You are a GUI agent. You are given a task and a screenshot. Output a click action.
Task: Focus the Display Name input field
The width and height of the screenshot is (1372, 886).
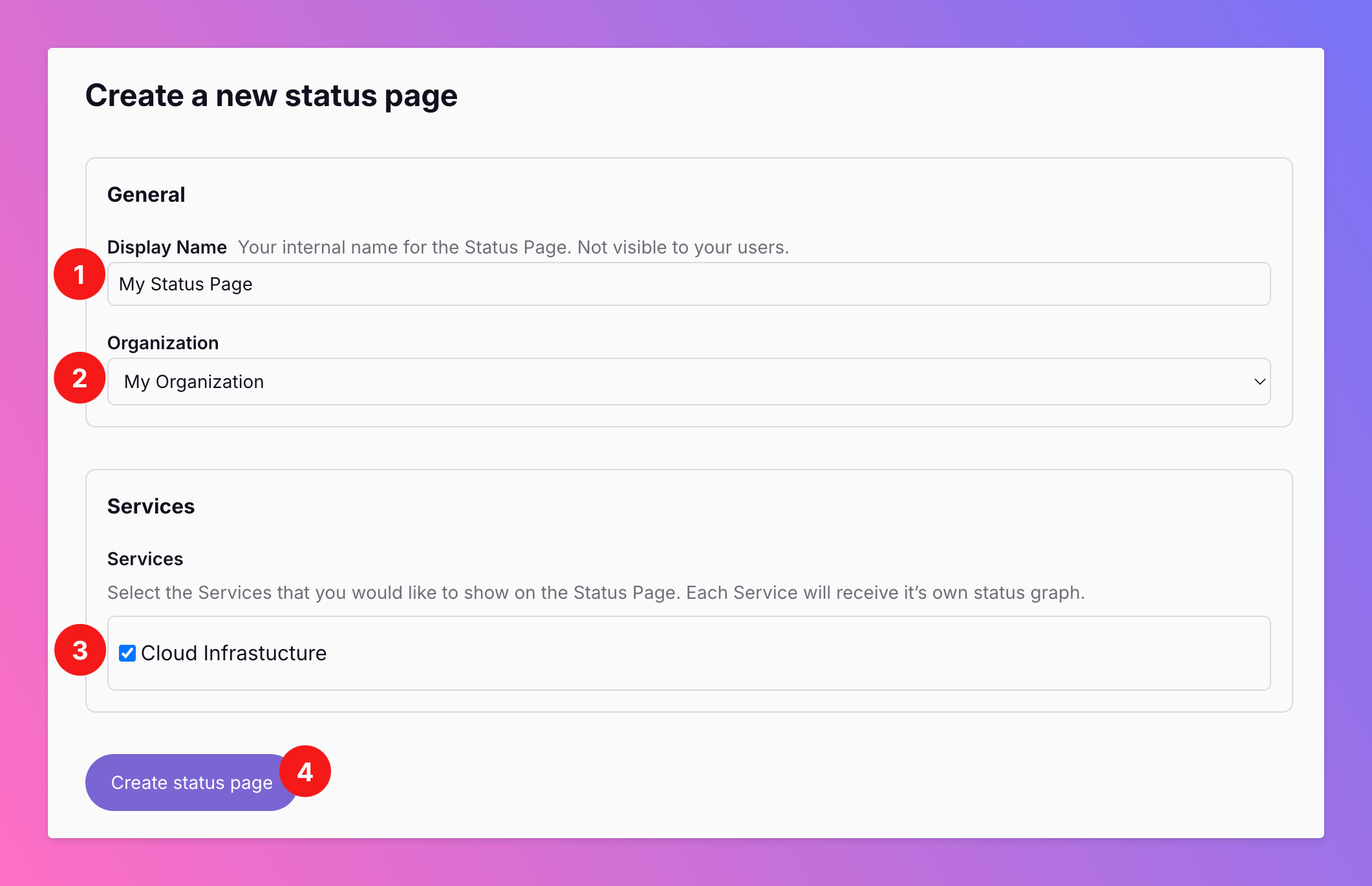click(x=688, y=284)
